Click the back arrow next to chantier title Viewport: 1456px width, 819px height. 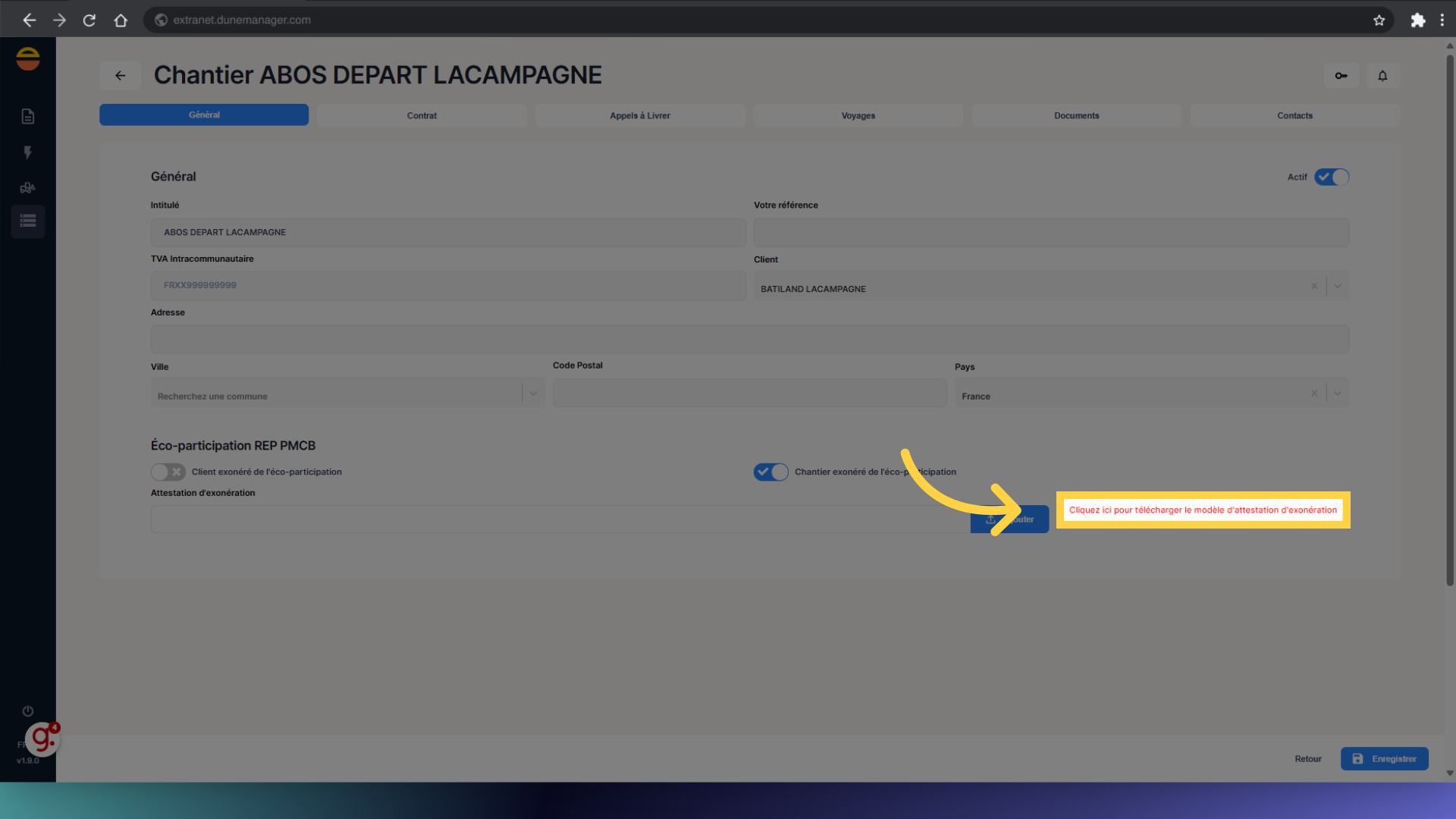click(x=120, y=75)
